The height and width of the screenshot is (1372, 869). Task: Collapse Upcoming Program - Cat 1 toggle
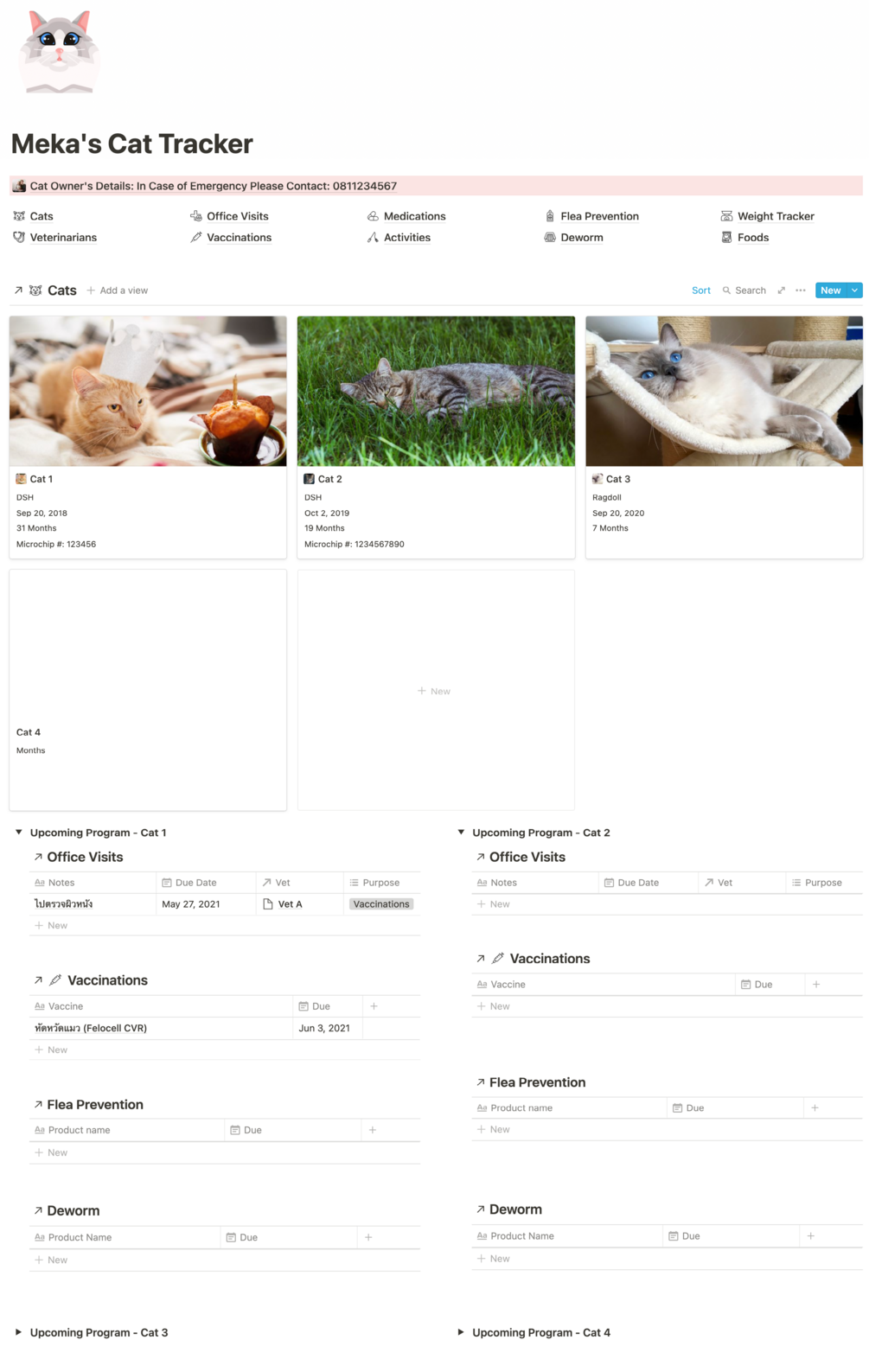click(19, 833)
